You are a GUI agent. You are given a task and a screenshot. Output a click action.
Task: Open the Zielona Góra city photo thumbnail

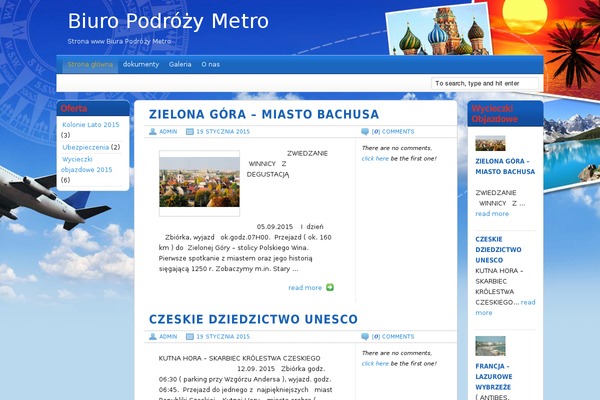click(199, 183)
